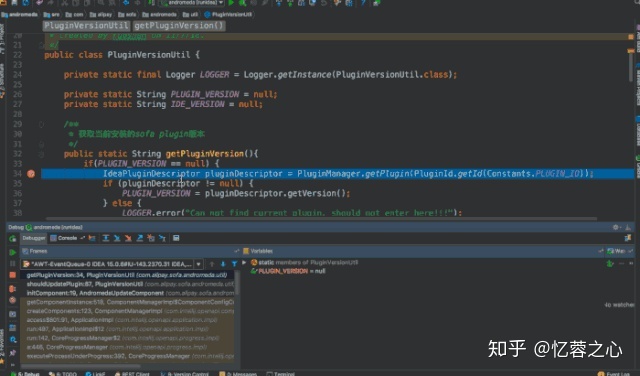The height and width of the screenshot is (376, 640).
Task: Click the hide Debug panel icon
Action: tap(628, 227)
